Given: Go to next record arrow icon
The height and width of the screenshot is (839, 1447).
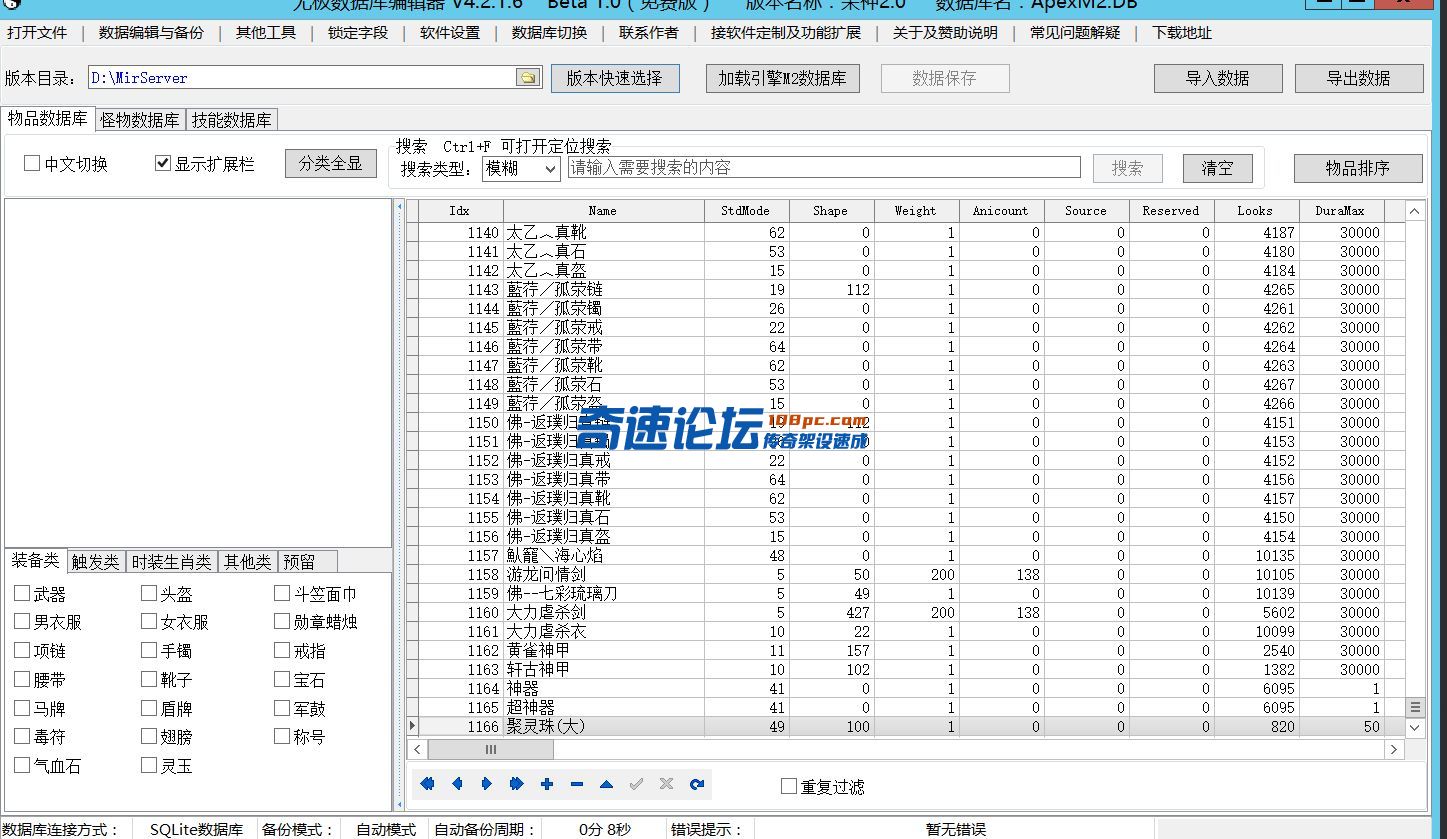Looking at the screenshot, I should [487, 784].
